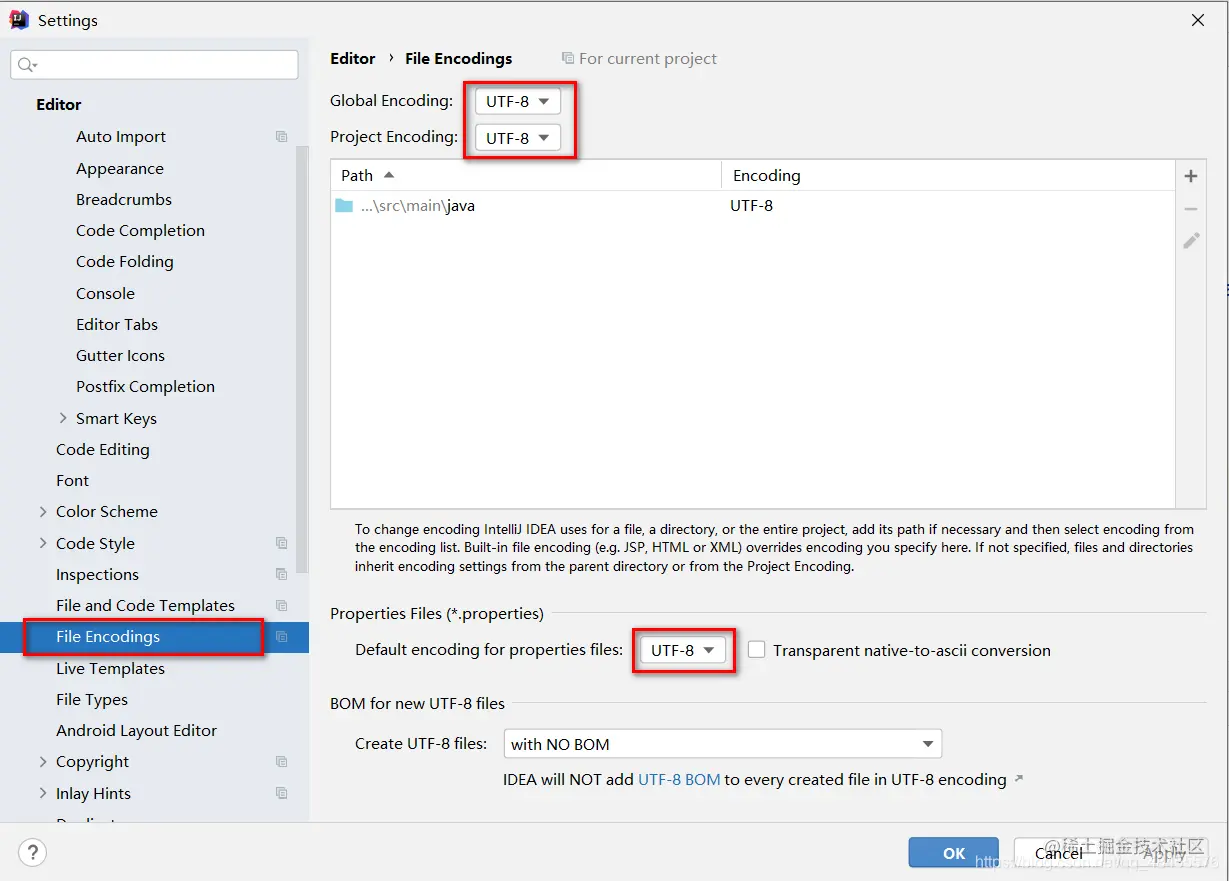The height and width of the screenshot is (881, 1229).
Task: Expand the Smart Keys tree node
Action: coord(63,418)
